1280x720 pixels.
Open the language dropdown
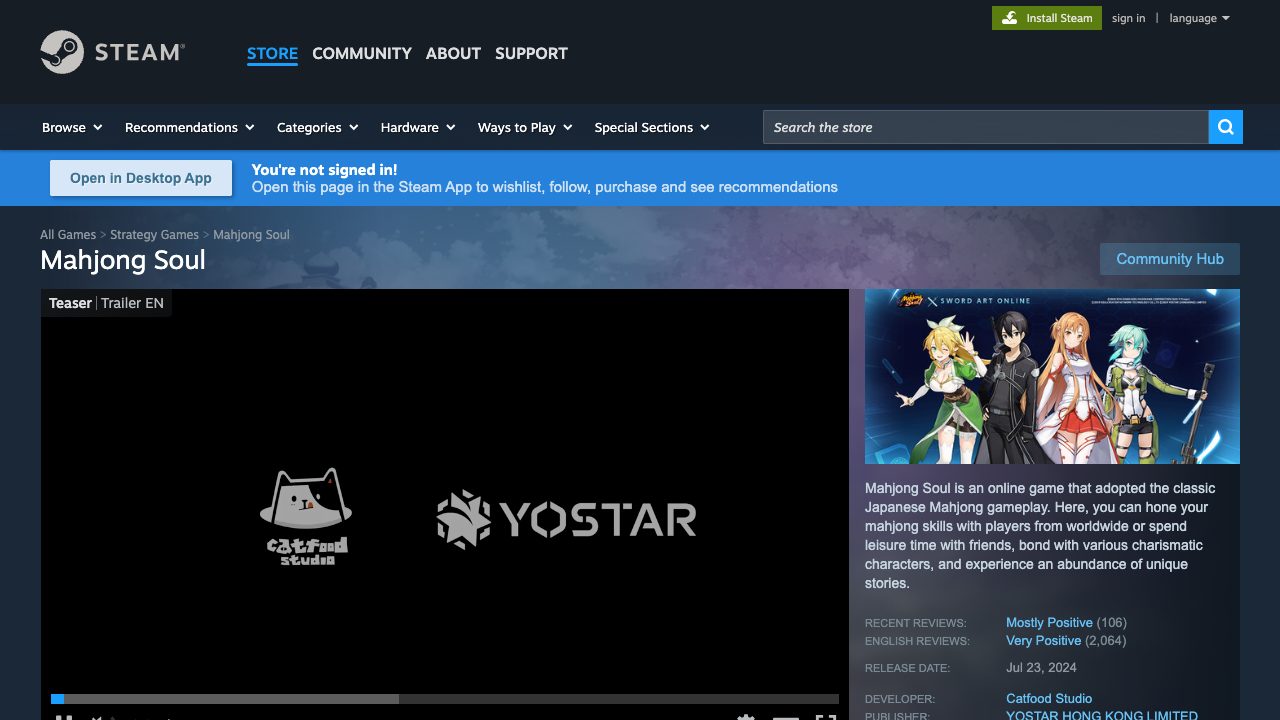[x=1199, y=18]
